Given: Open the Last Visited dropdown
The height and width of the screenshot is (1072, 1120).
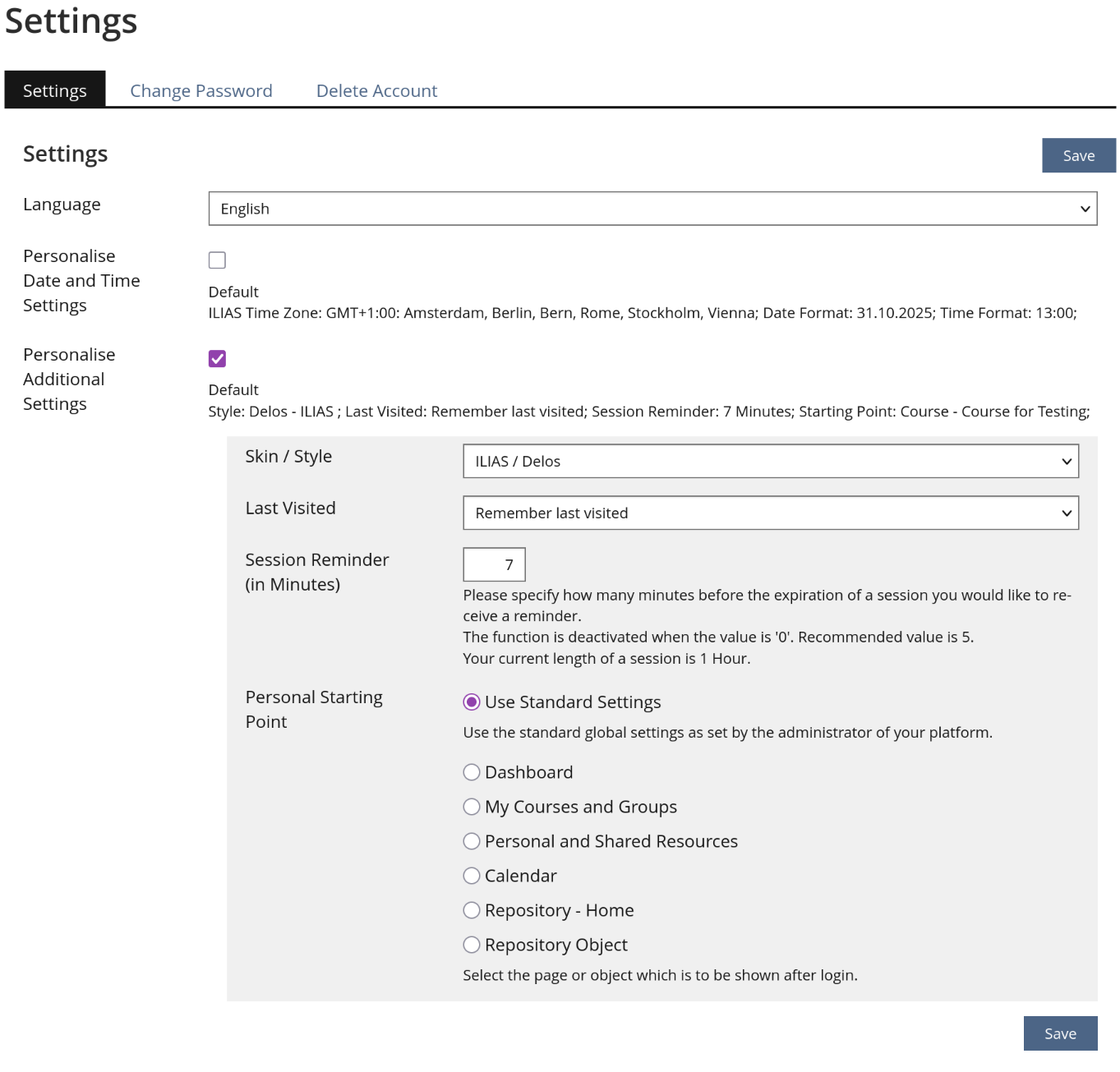Looking at the screenshot, I should tap(771, 513).
